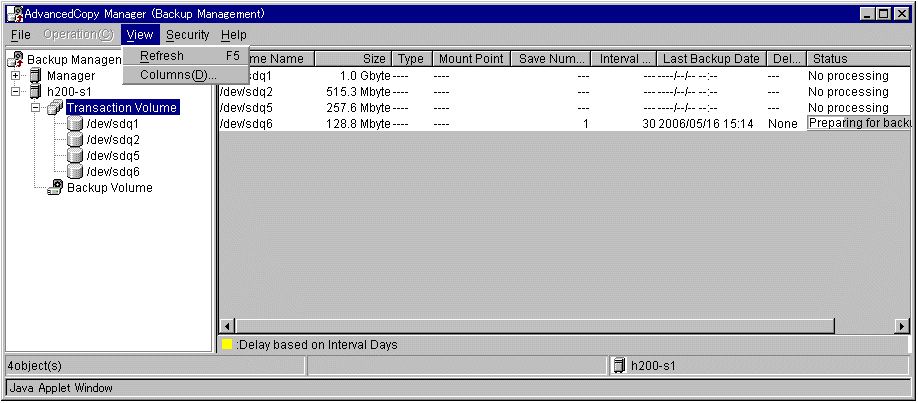Sort by the Interval column header
Viewport: 918px width, 403px height.
coord(624,59)
